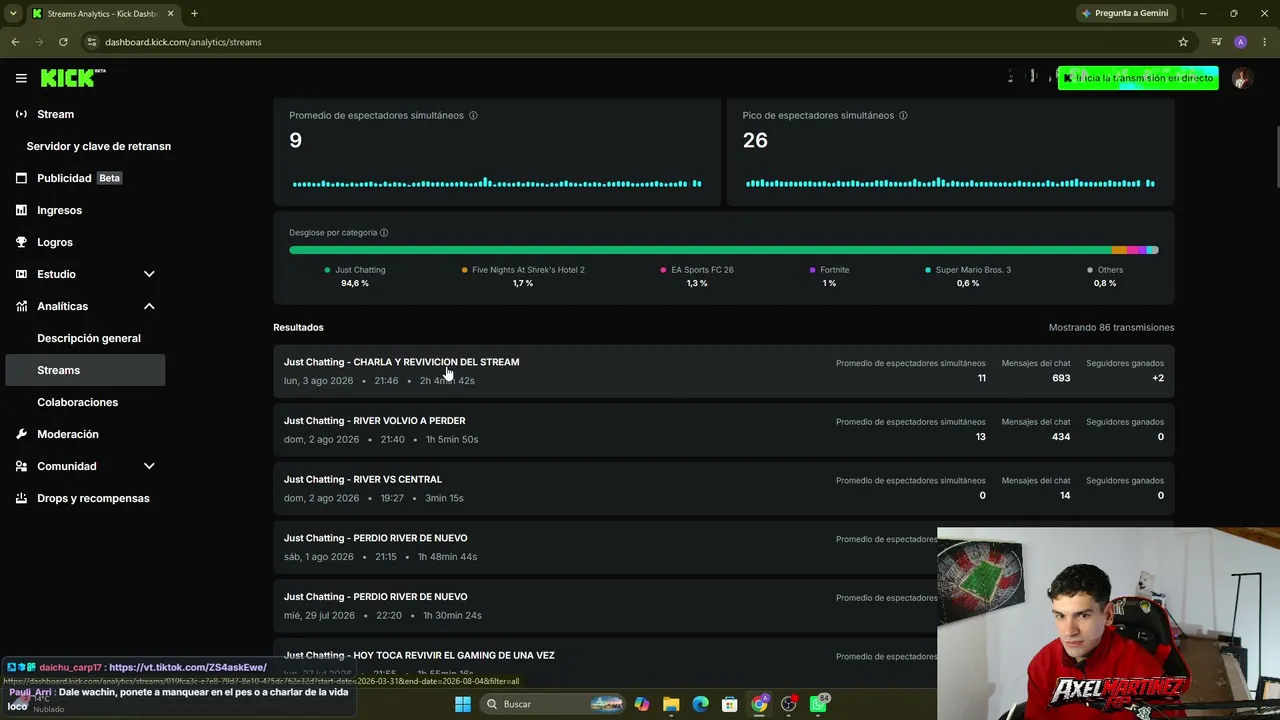
Task: Open File Explorer from the taskbar
Action: [671, 704]
